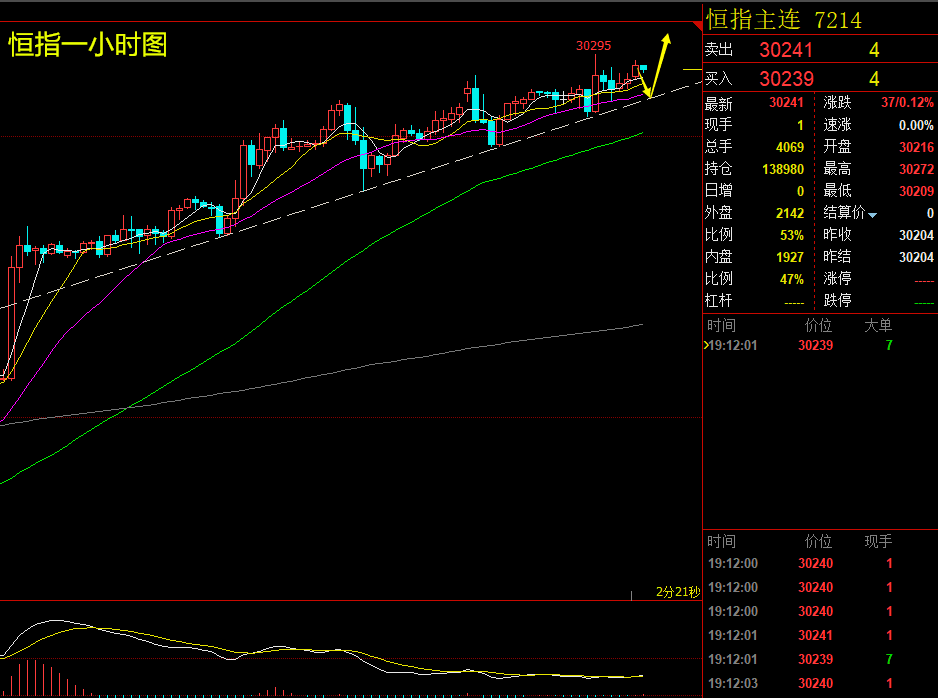
Task: Click the 跌停 label
Action: tap(838, 300)
